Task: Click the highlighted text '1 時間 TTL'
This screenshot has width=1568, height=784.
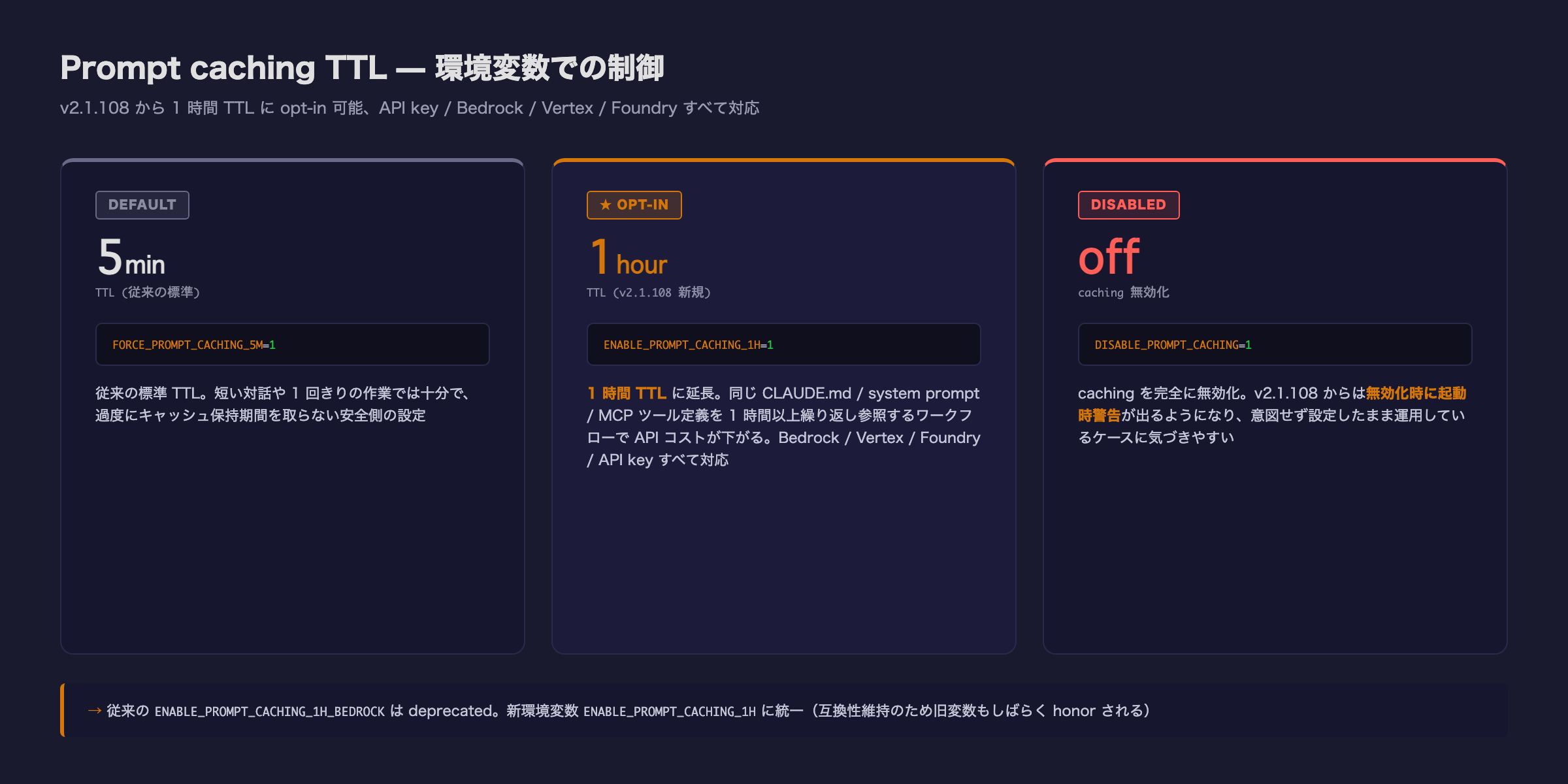Action: coord(627,393)
